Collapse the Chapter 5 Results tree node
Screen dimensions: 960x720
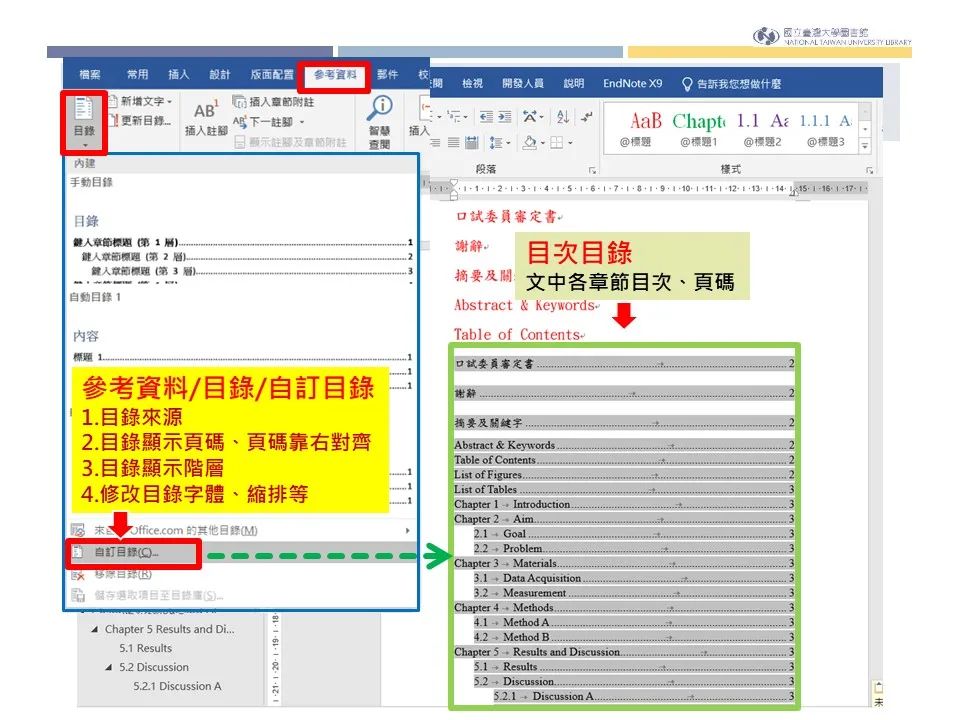pyautogui.click(x=97, y=629)
